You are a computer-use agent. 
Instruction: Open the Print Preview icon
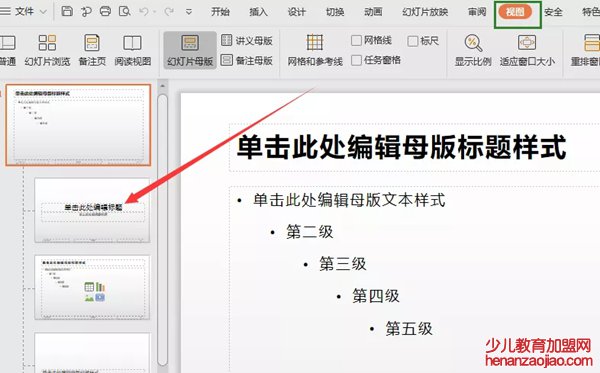click(x=125, y=11)
